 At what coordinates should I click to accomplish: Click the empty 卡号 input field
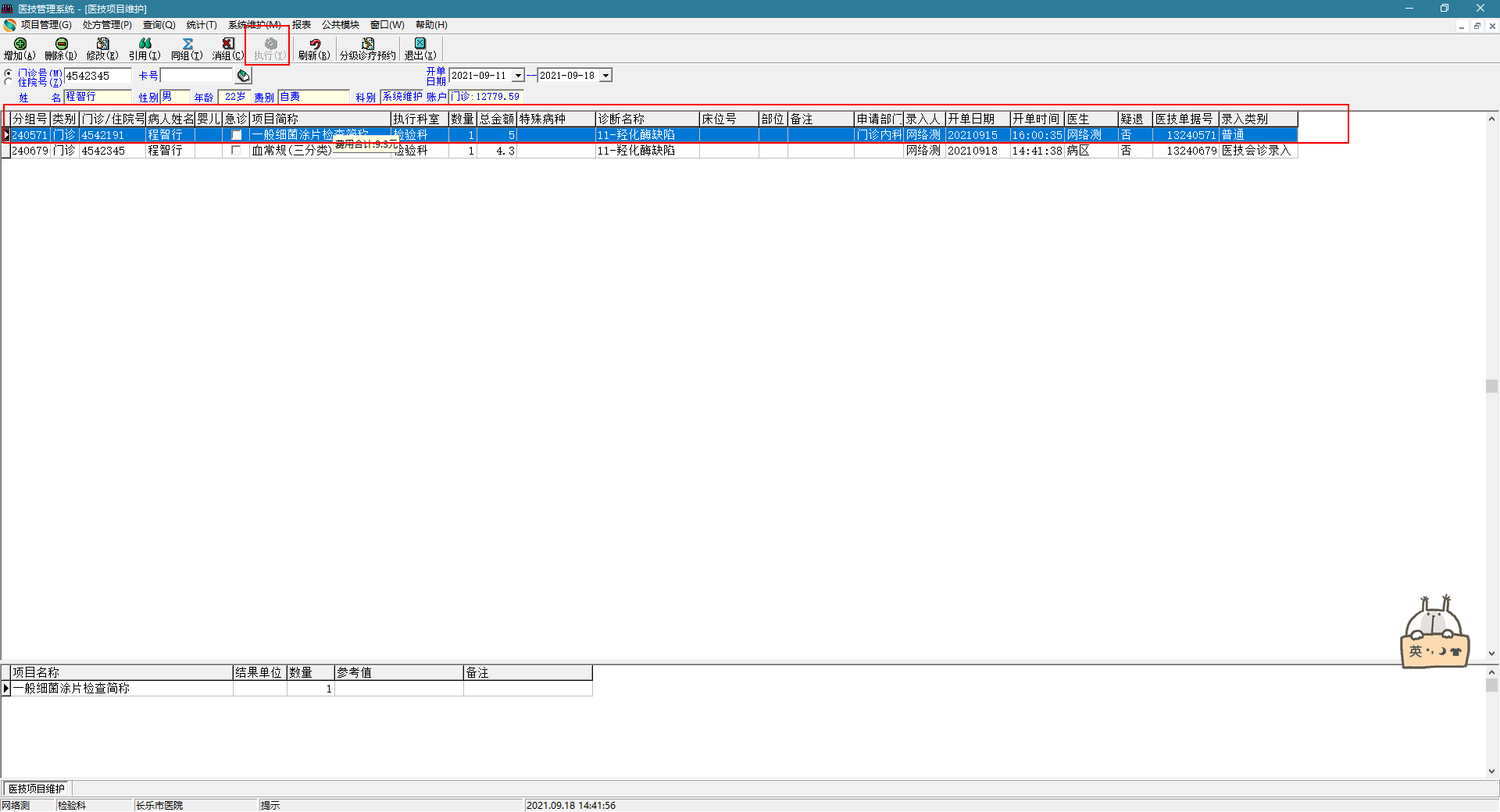[197, 76]
